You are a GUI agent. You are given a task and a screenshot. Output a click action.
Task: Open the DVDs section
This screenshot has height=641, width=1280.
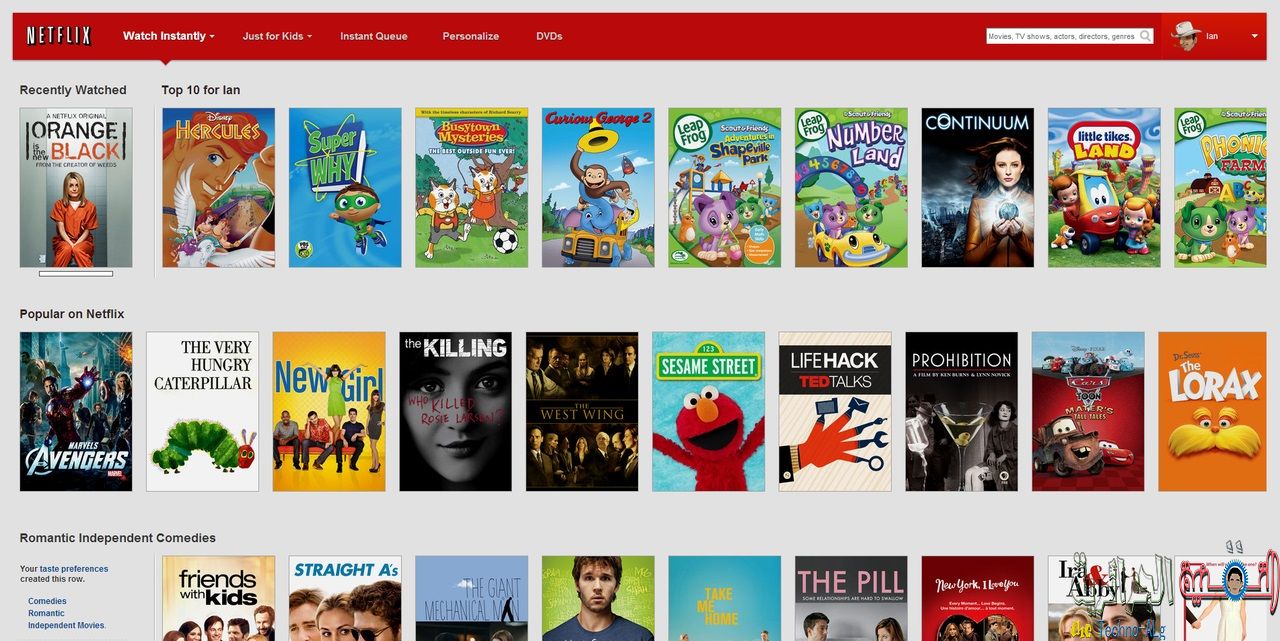pos(549,36)
